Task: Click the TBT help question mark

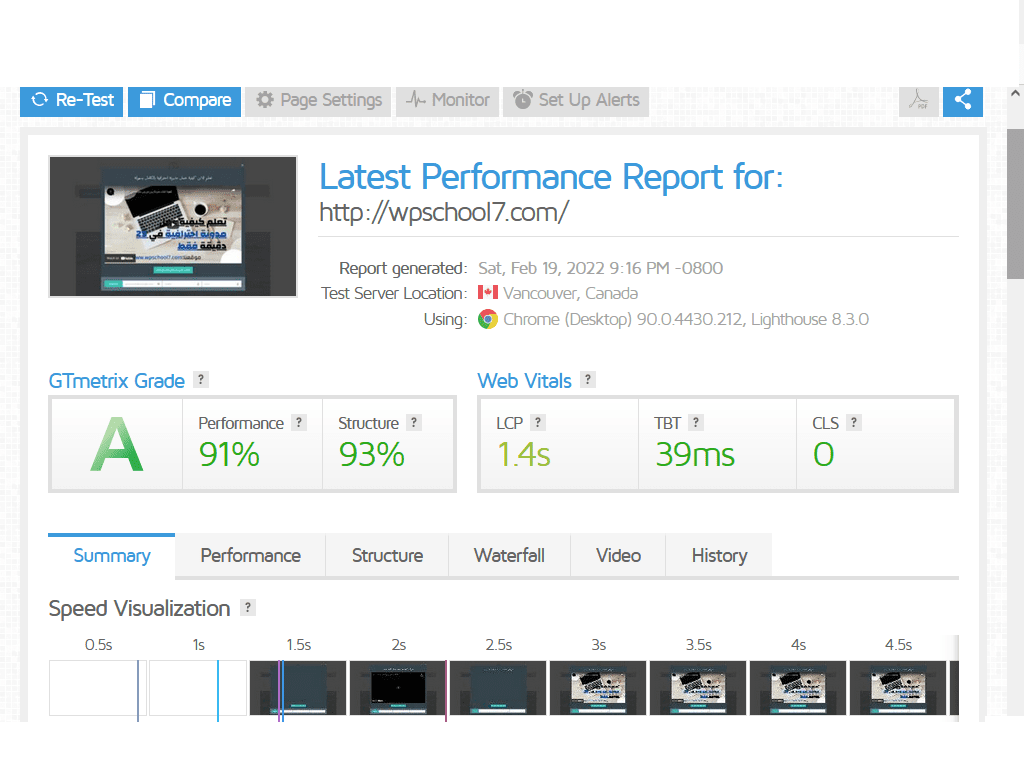Action: point(696,423)
